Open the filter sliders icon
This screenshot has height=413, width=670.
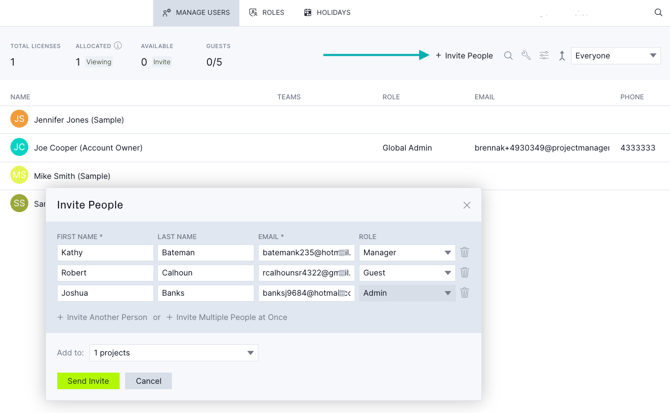pyautogui.click(x=544, y=56)
